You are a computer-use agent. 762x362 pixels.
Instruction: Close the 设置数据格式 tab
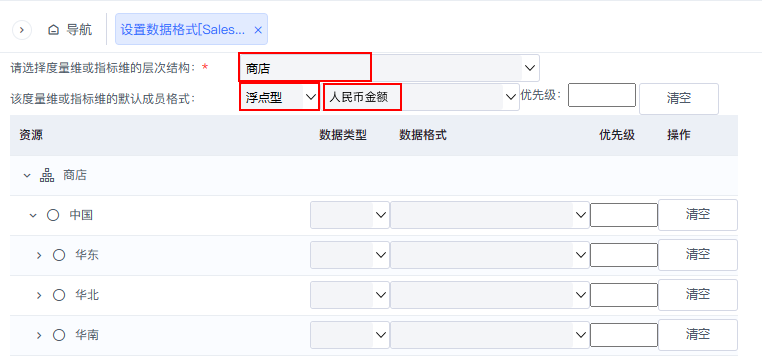(x=258, y=30)
